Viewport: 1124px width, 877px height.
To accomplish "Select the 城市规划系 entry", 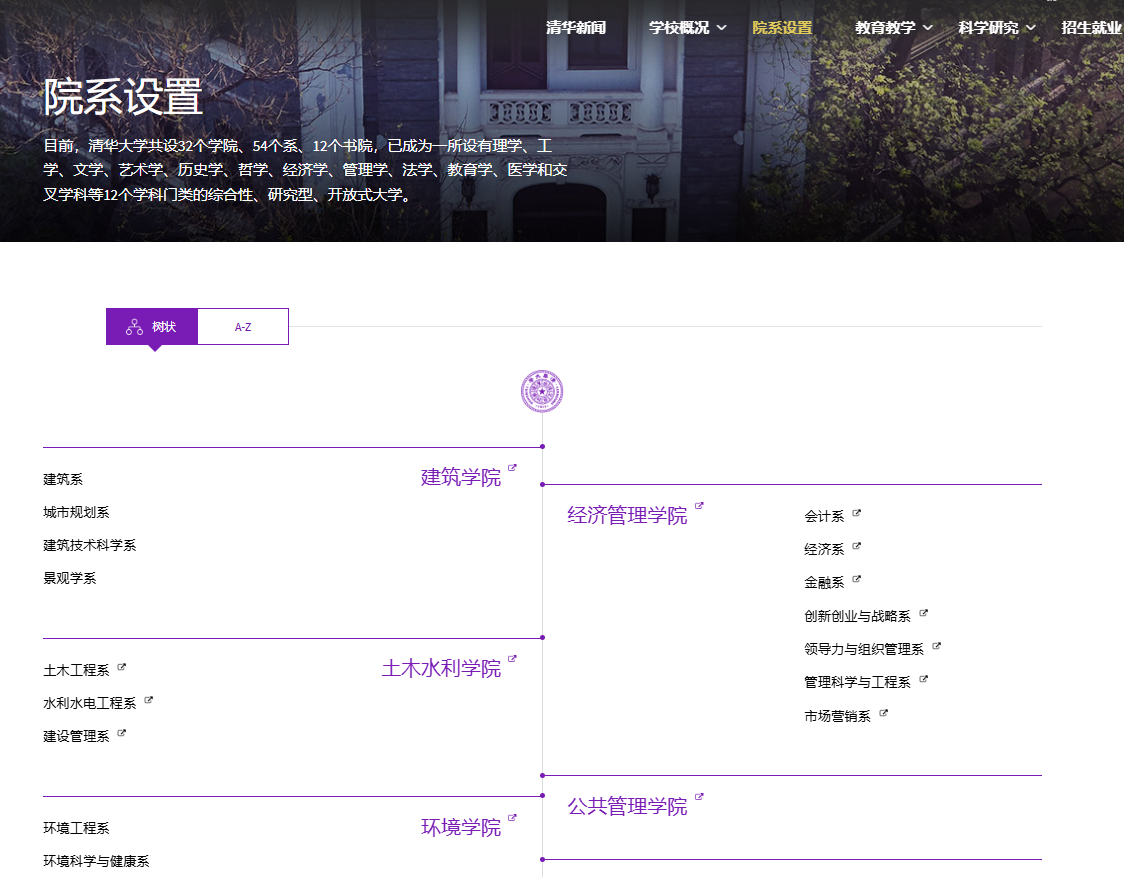I will coord(76,512).
